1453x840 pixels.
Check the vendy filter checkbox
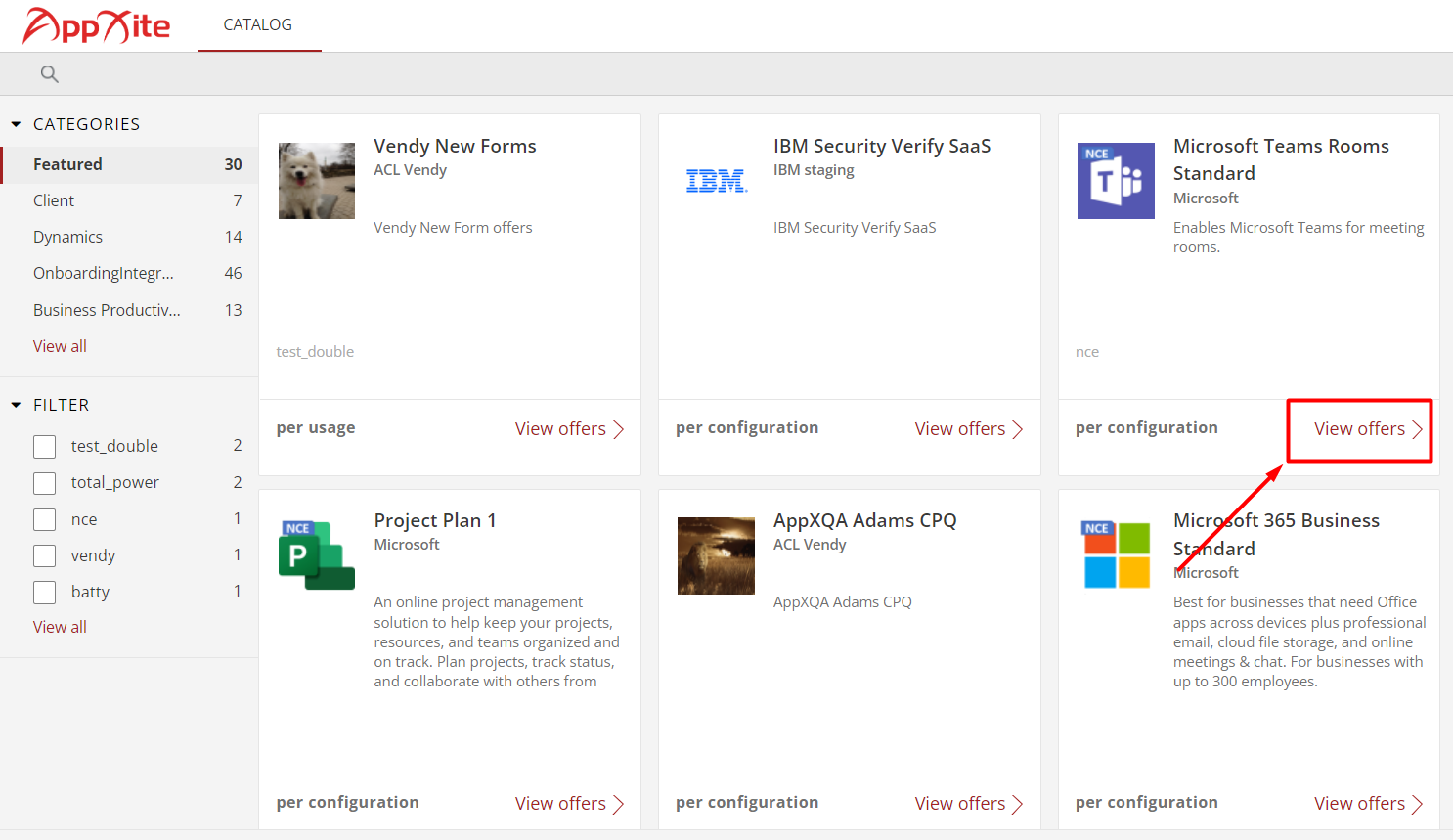pyautogui.click(x=45, y=555)
